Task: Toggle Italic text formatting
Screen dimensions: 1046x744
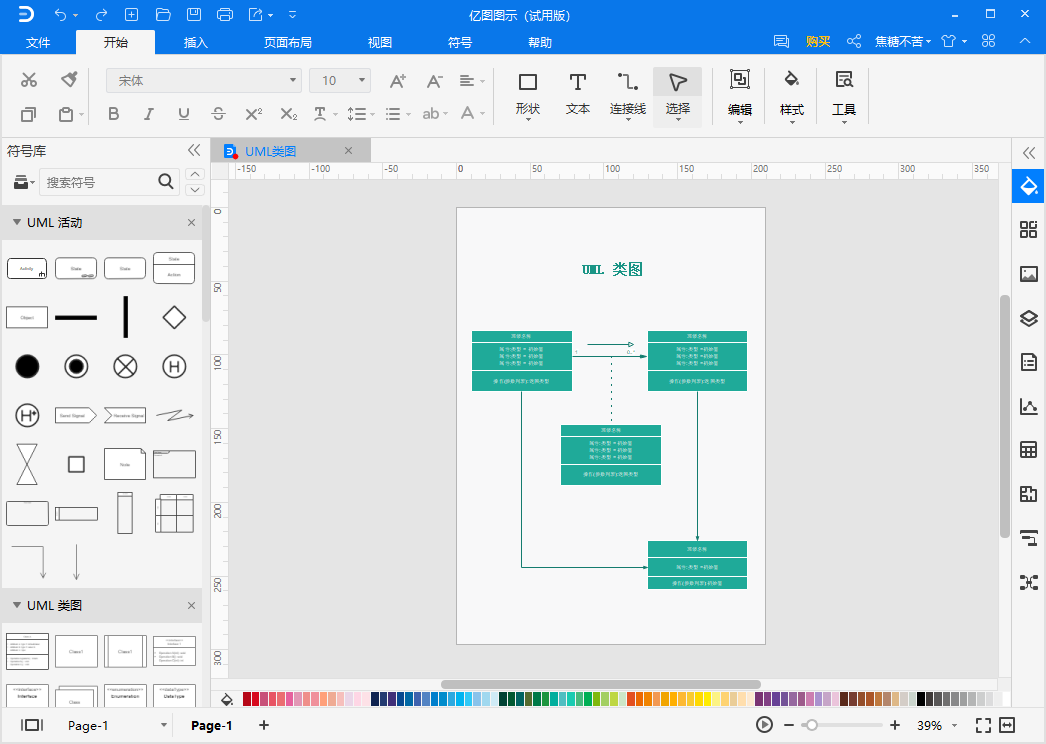Action: pos(149,114)
